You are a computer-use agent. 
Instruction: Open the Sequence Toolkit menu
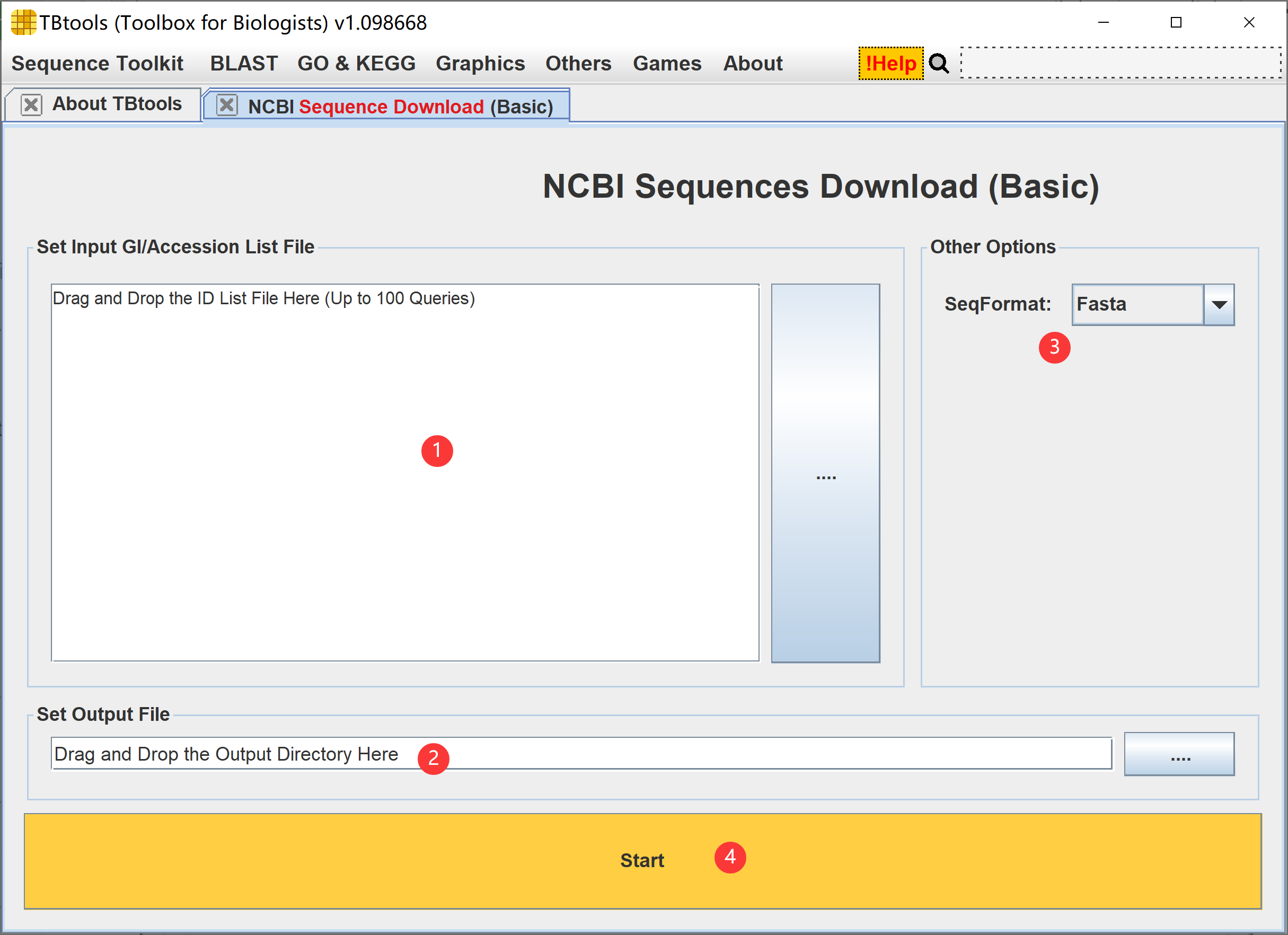97,64
